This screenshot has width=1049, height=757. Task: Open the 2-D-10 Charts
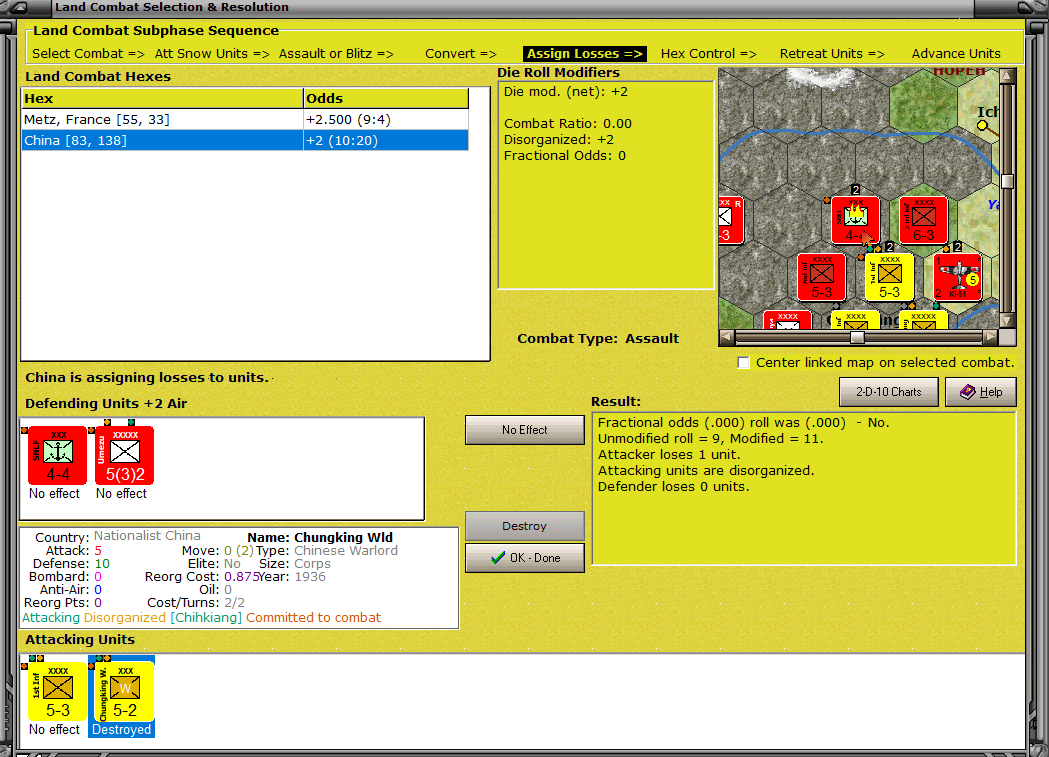coord(888,392)
